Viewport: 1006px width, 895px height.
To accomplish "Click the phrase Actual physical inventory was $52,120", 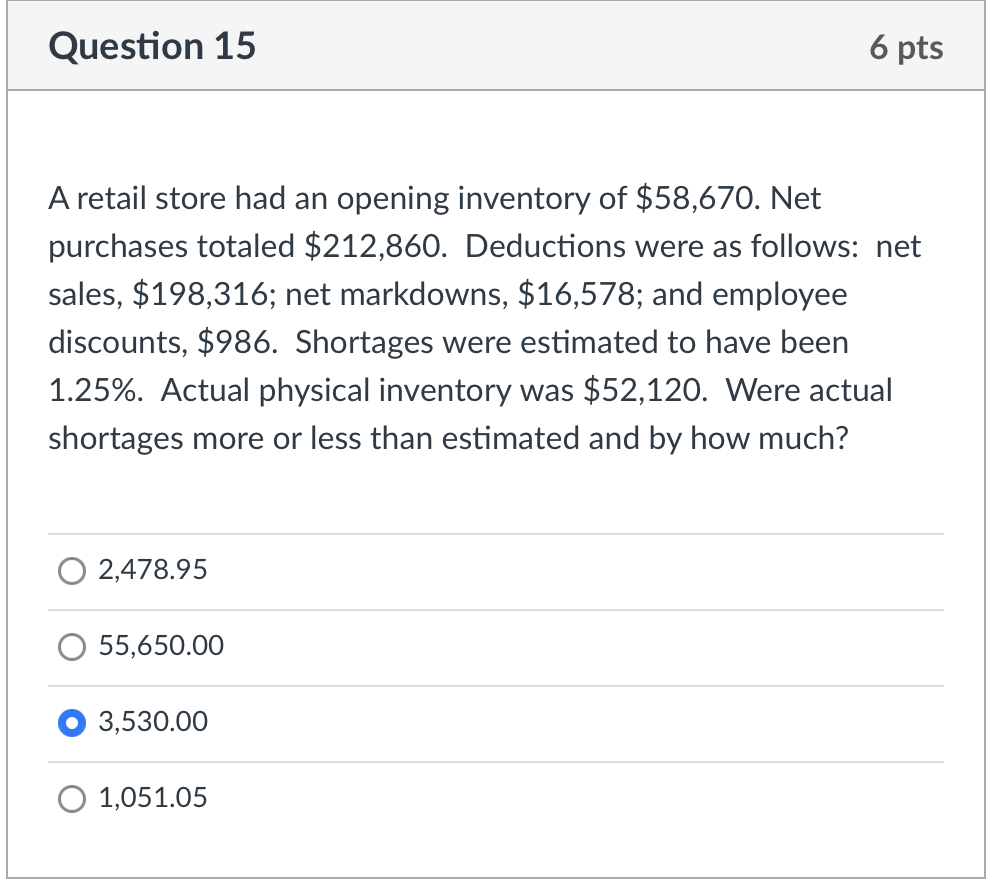I will pyautogui.click(x=430, y=390).
